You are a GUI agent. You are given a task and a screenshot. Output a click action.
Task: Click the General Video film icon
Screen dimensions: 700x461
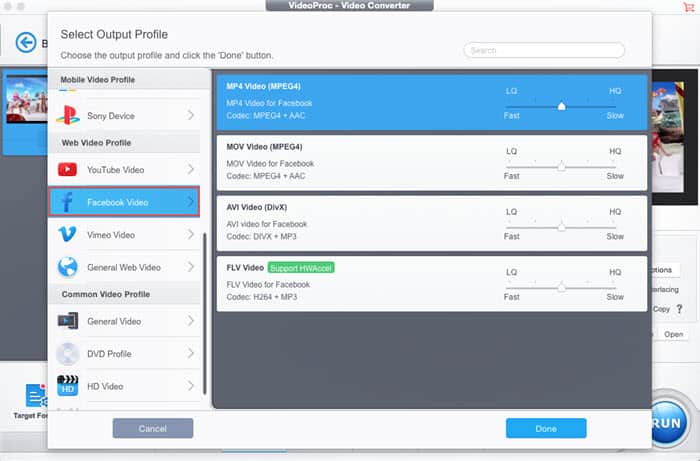pyautogui.click(x=68, y=321)
